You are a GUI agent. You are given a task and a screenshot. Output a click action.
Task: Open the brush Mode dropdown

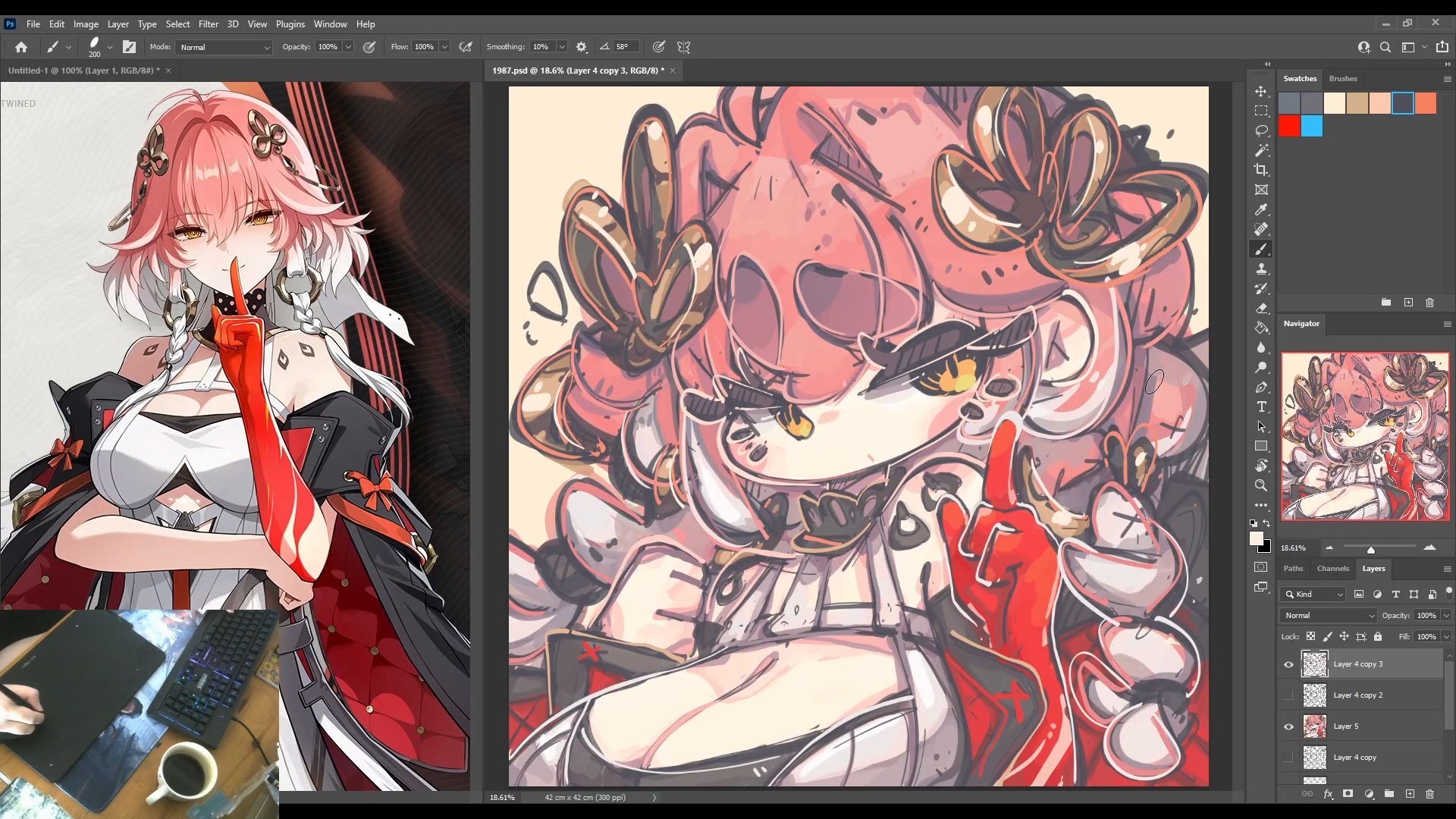click(224, 47)
